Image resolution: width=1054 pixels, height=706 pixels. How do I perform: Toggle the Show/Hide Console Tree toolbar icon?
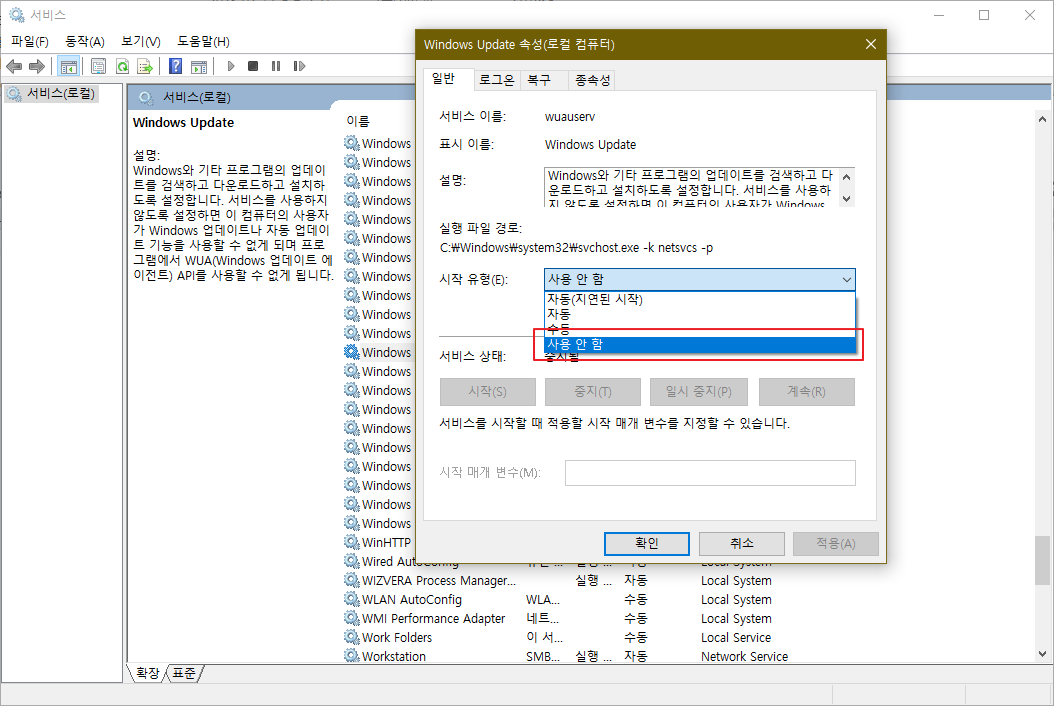point(69,66)
